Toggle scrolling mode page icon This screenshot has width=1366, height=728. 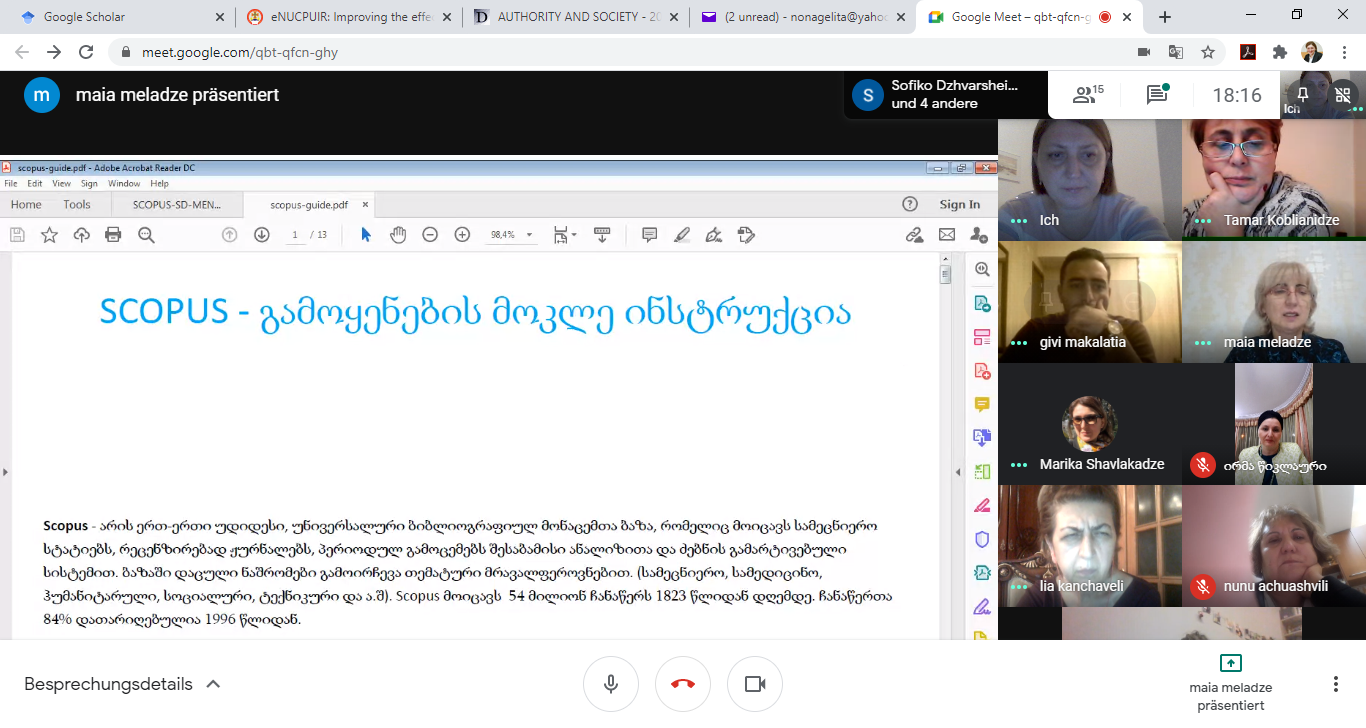pyautogui.click(x=602, y=235)
